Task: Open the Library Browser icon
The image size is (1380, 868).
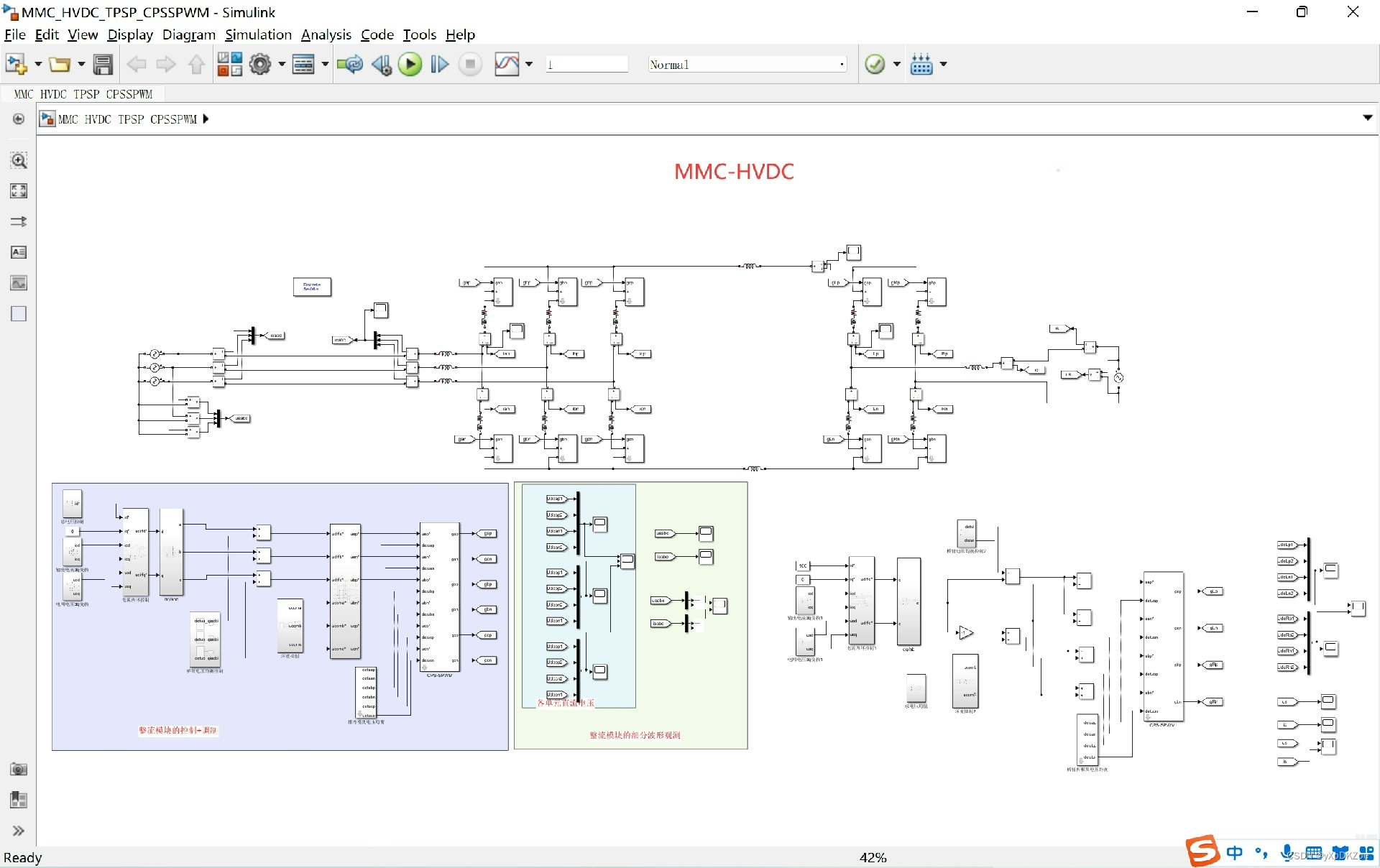Action: click(x=229, y=65)
